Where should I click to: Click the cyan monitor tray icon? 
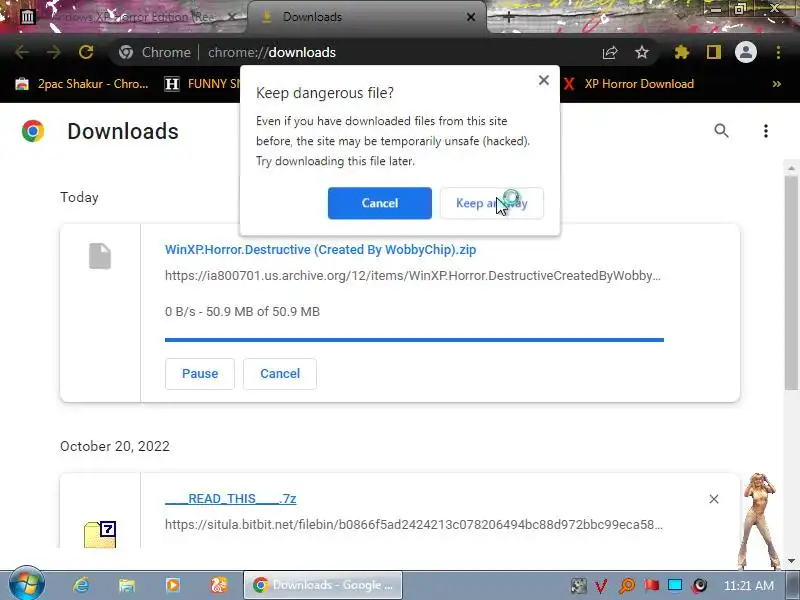coord(675,585)
